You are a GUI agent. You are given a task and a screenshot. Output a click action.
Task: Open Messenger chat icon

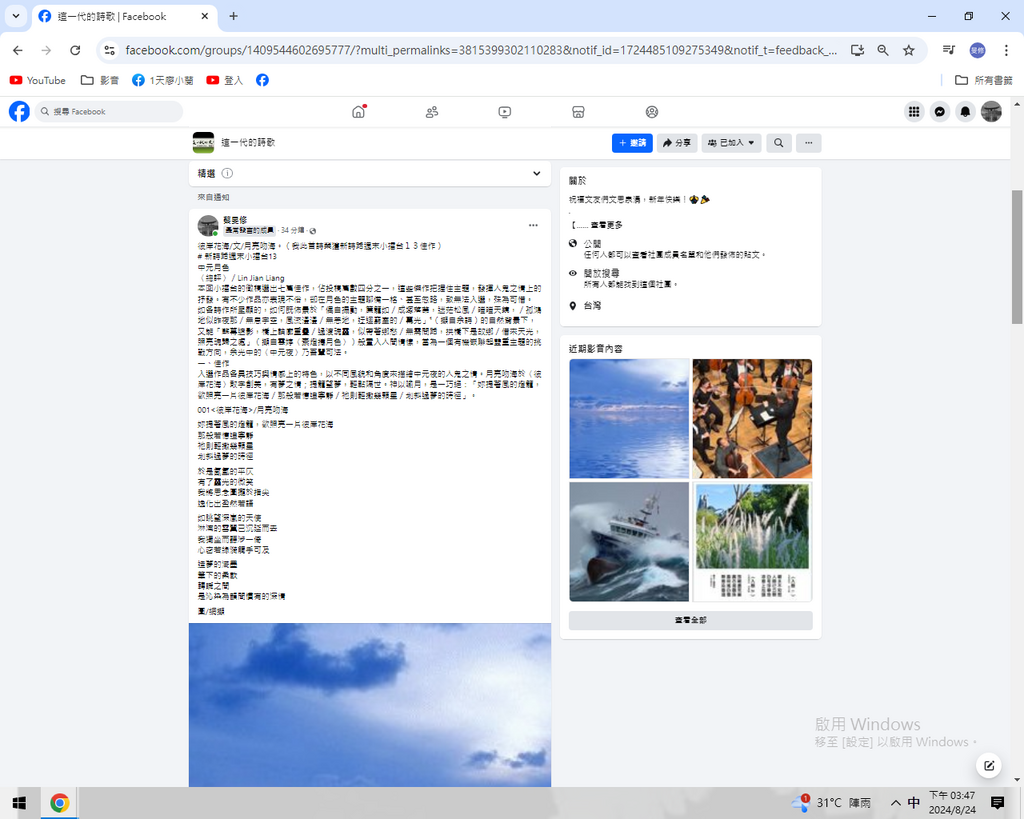[940, 112]
